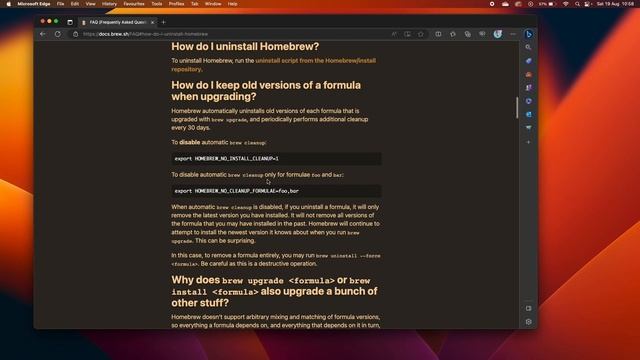The height and width of the screenshot is (360, 640).
Task: Click heading "Why does brew upgrade <formula>"
Action: tap(274, 291)
